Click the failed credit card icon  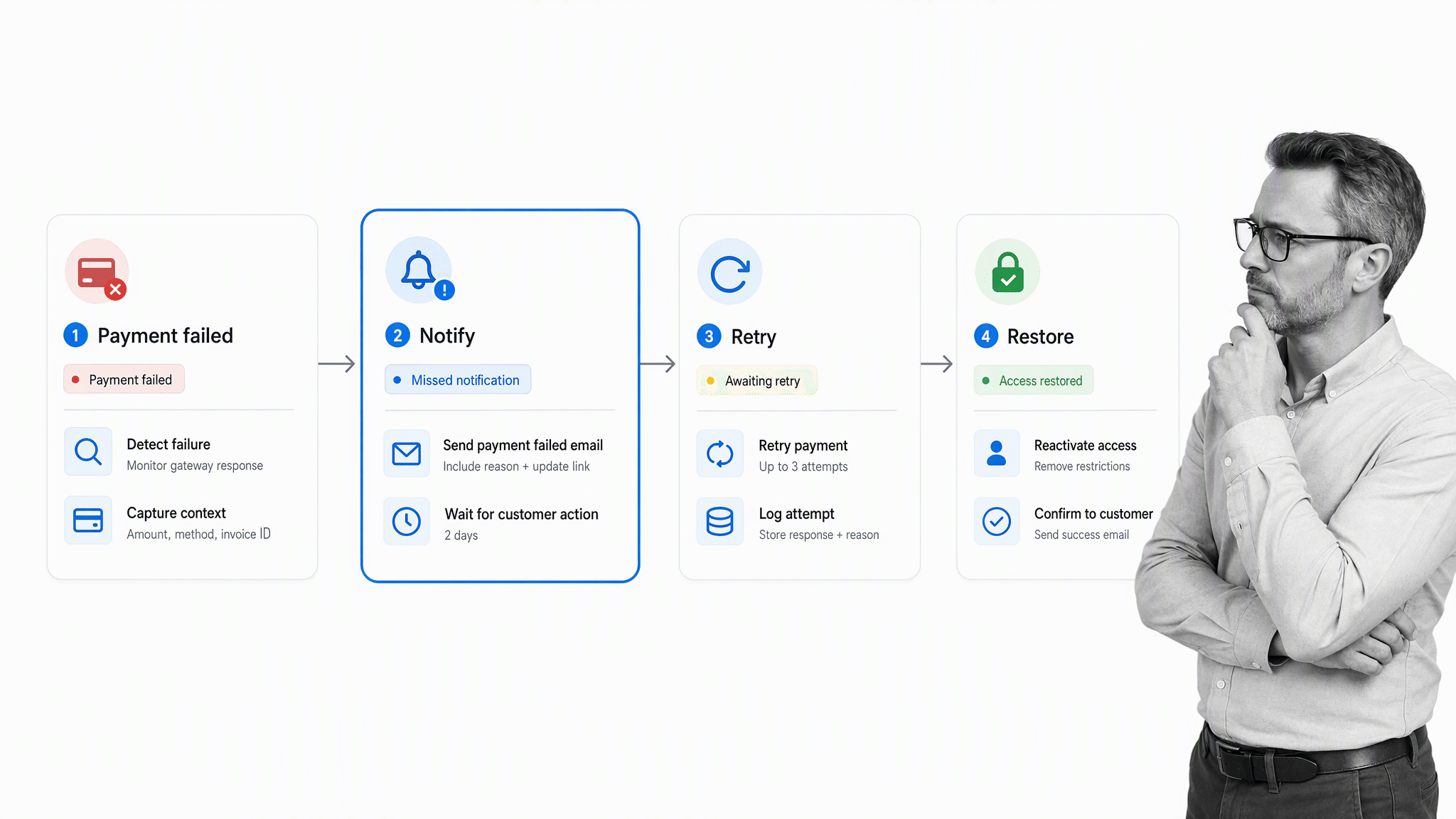97,272
